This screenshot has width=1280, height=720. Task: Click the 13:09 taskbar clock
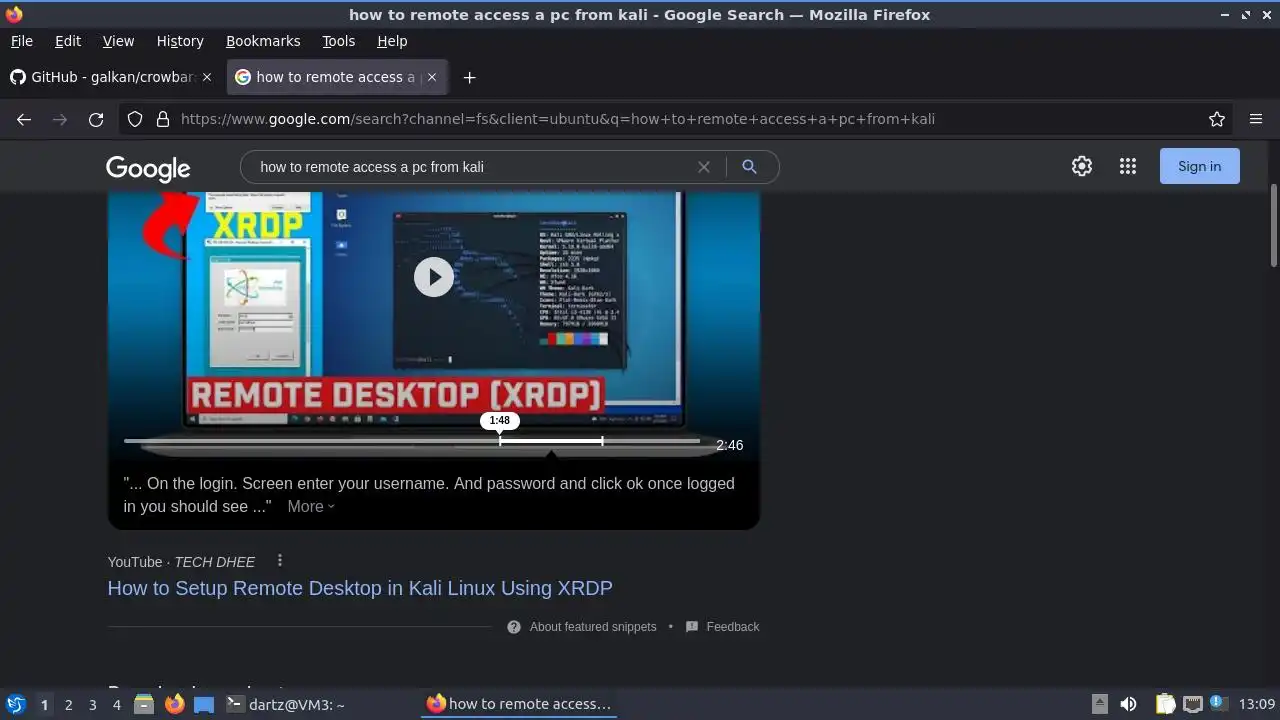tap(1257, 704)
